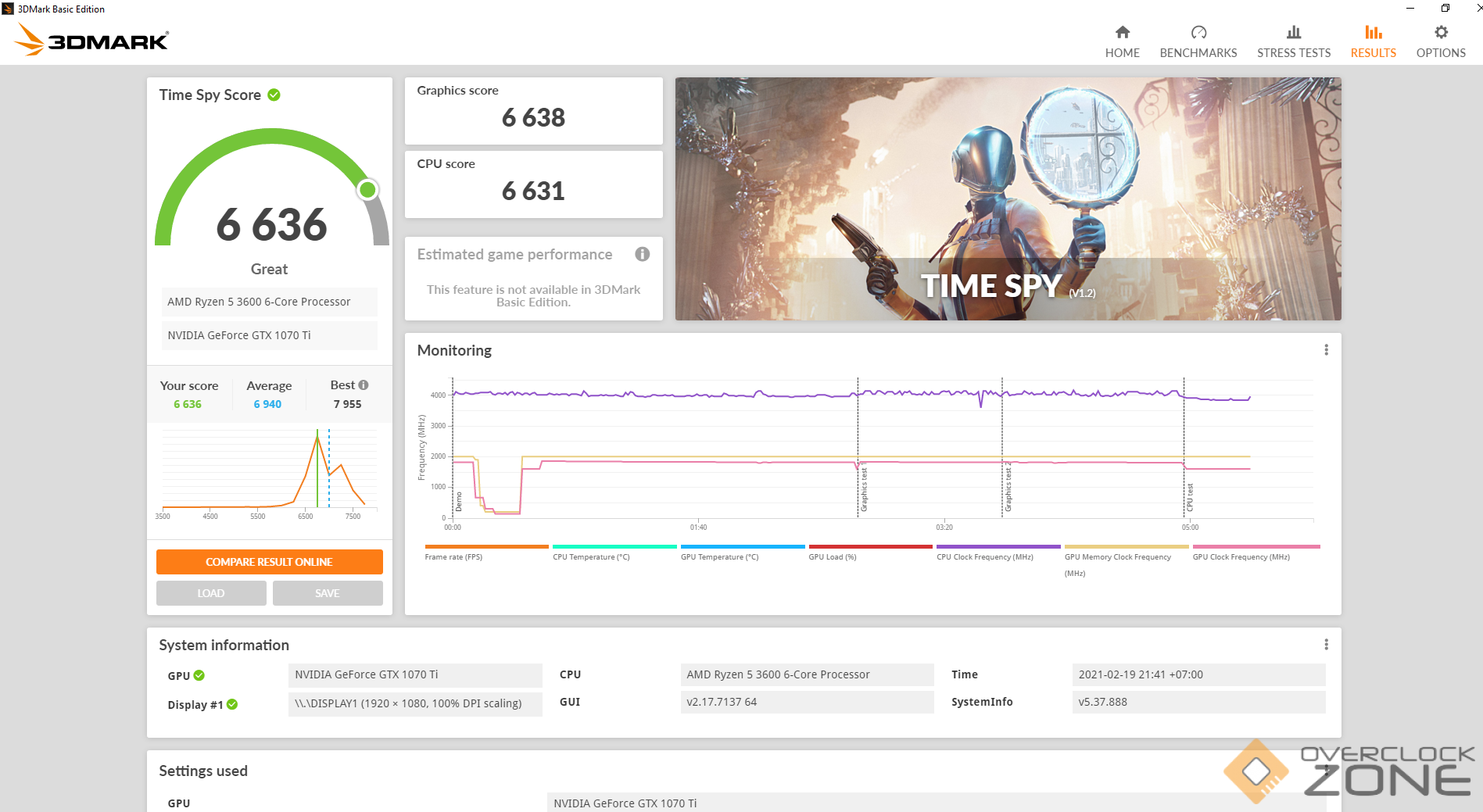The height and width of the screenshot is (812, 1483).
Task: Click the SystemInfo version v5.37.888 field
Action: point(1198,702)
